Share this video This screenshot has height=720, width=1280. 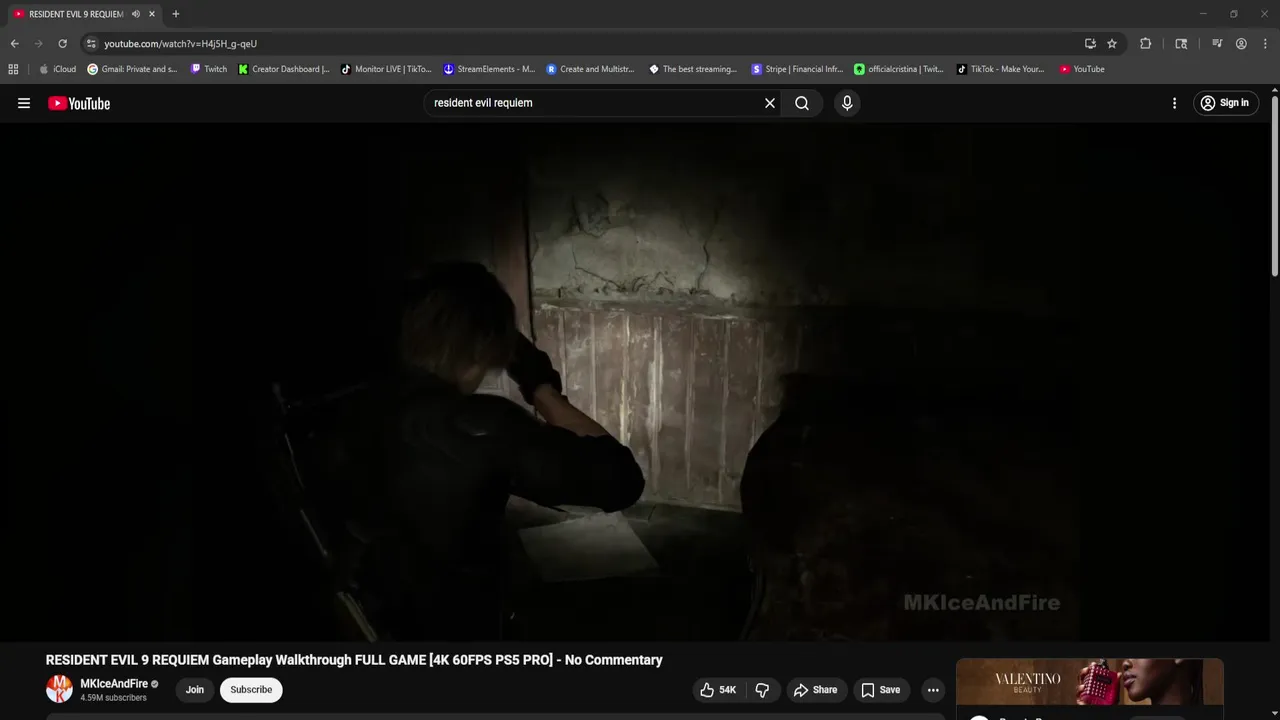pos(815,690)
